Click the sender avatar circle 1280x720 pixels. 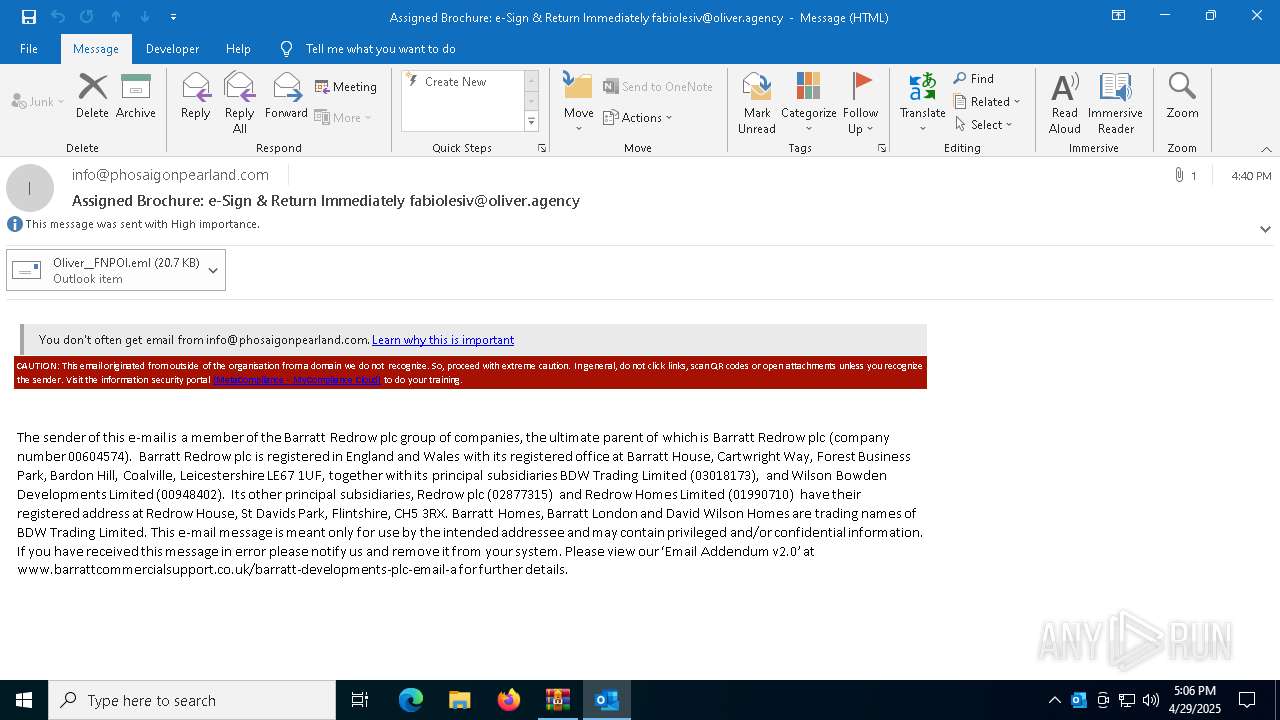30,188
